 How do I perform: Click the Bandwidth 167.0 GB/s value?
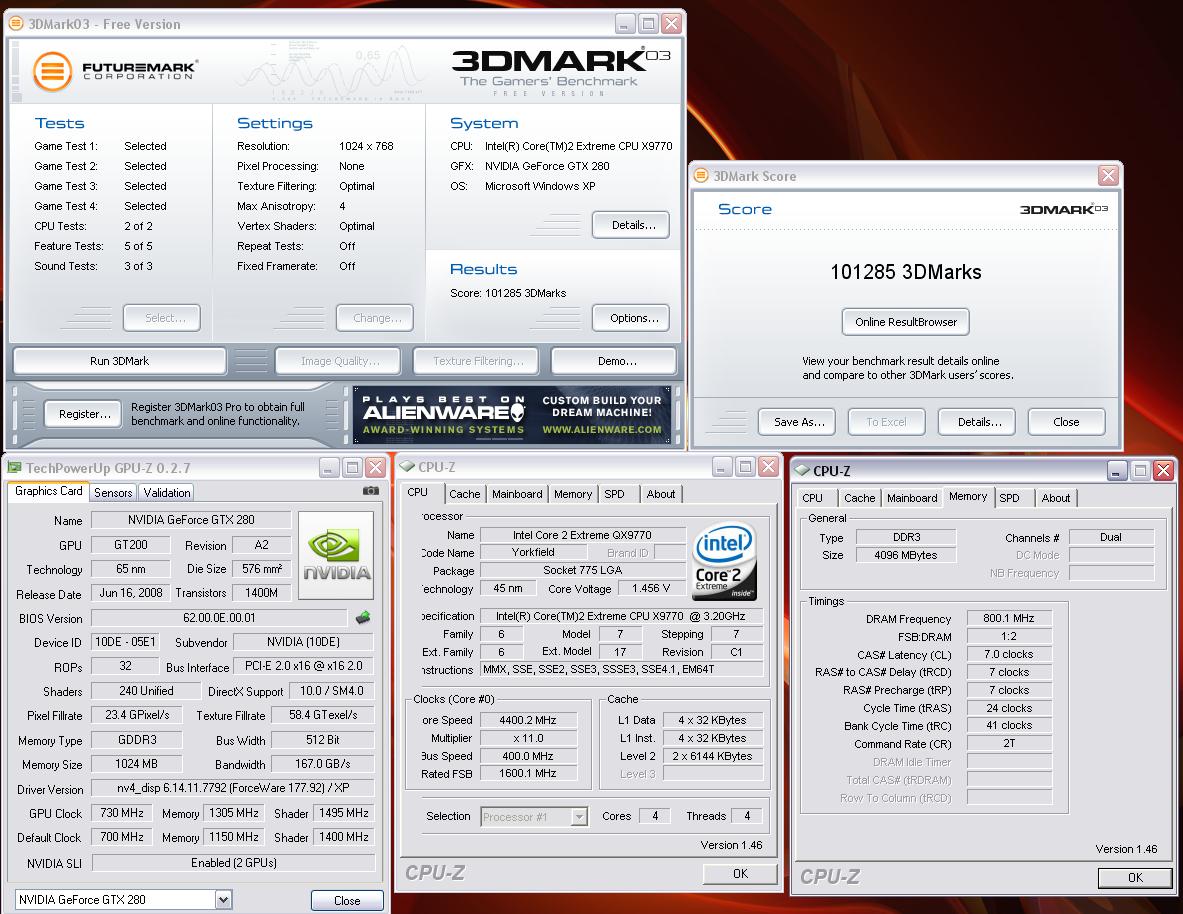(322, 764)
